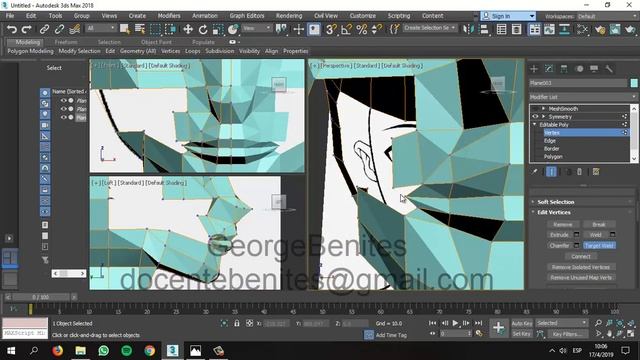Screen dimensions: 640x360
Task: Click the Mirror tool icon
Action: tap(468, 29)
